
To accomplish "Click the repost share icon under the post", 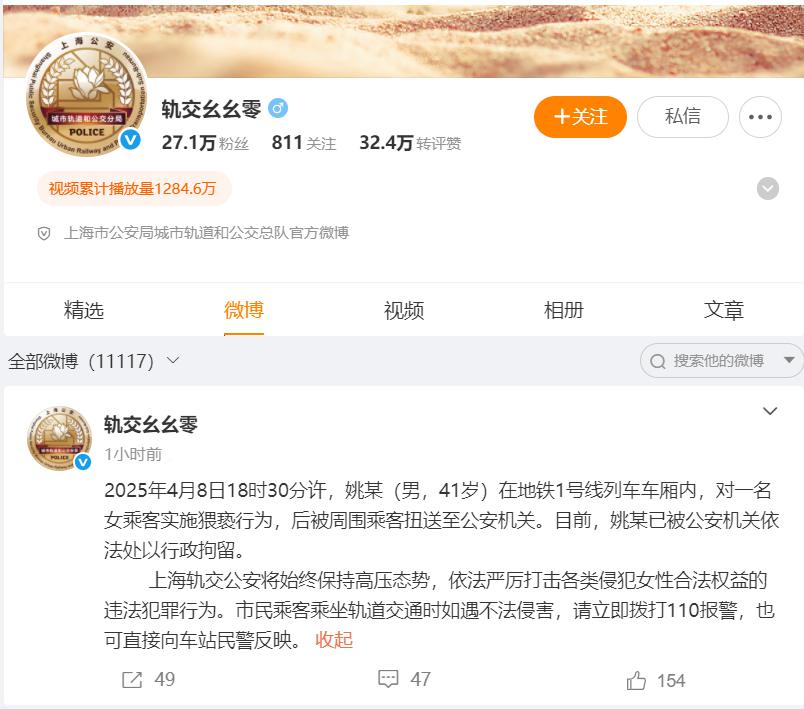I will click(x=132, y=680).
